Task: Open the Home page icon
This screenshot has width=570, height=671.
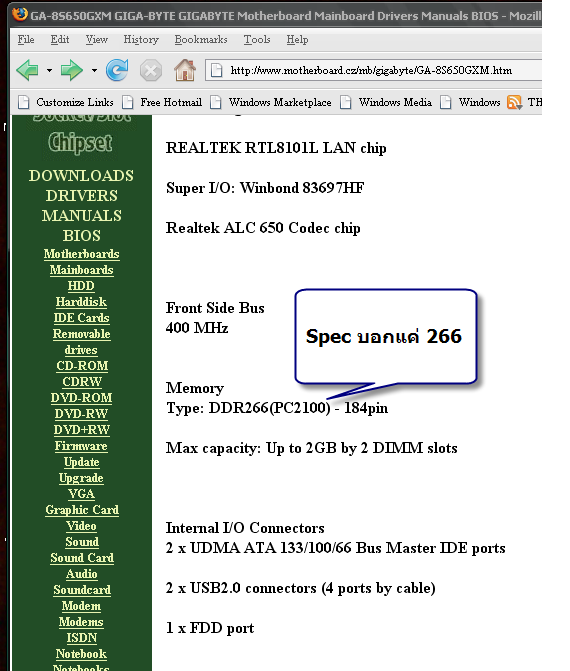Action: coord(185,70)
